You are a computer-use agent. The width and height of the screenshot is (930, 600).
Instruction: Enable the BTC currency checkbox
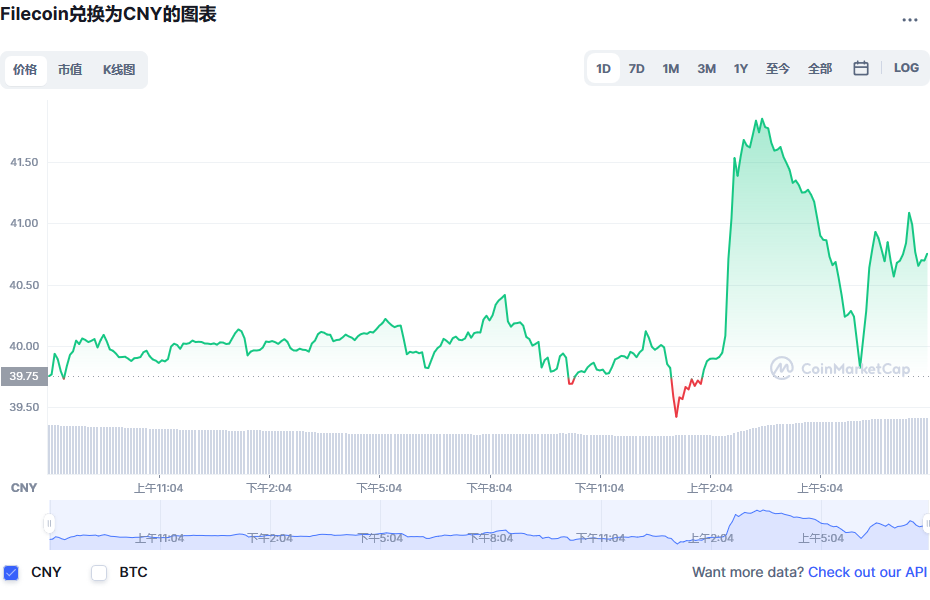coord(99,573)
